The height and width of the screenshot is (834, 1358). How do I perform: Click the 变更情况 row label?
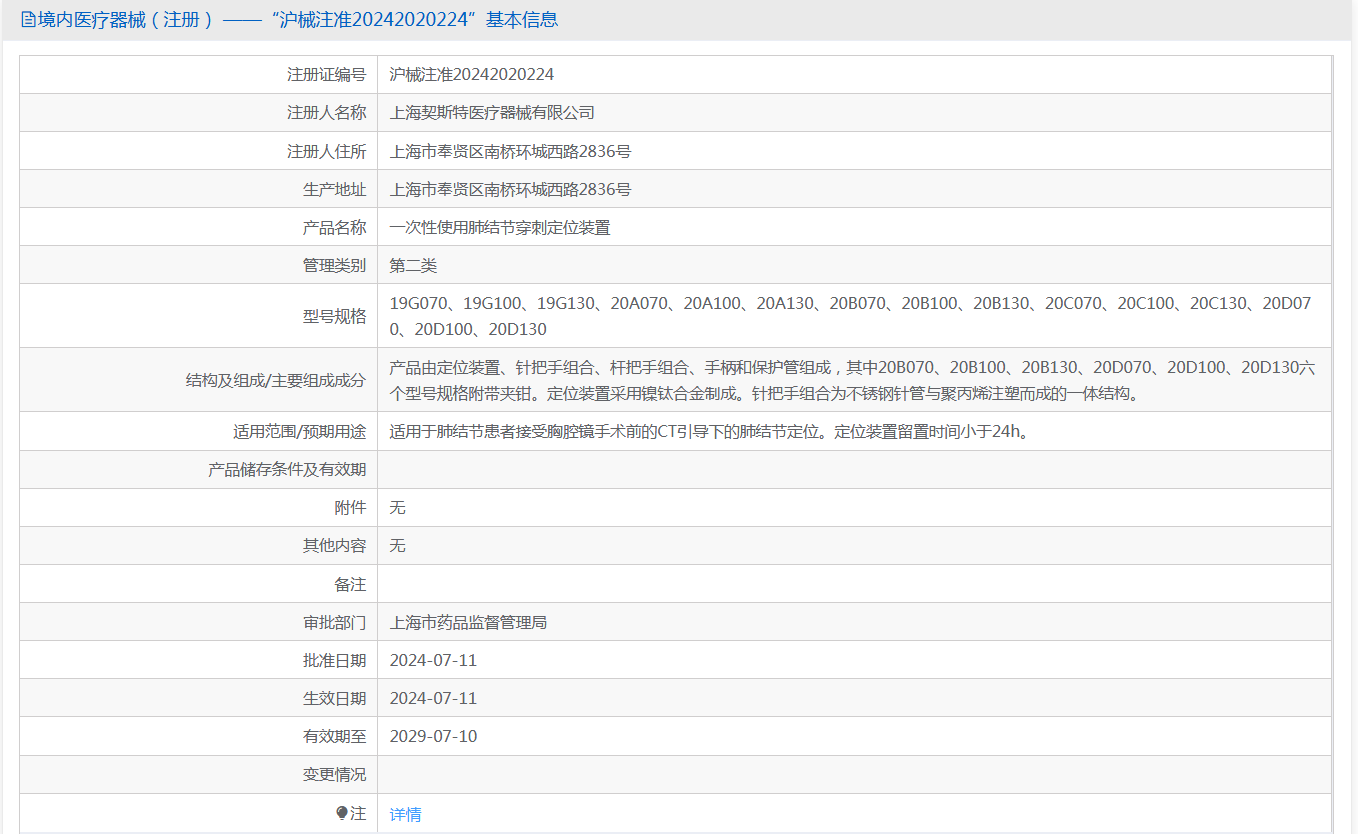334,774
